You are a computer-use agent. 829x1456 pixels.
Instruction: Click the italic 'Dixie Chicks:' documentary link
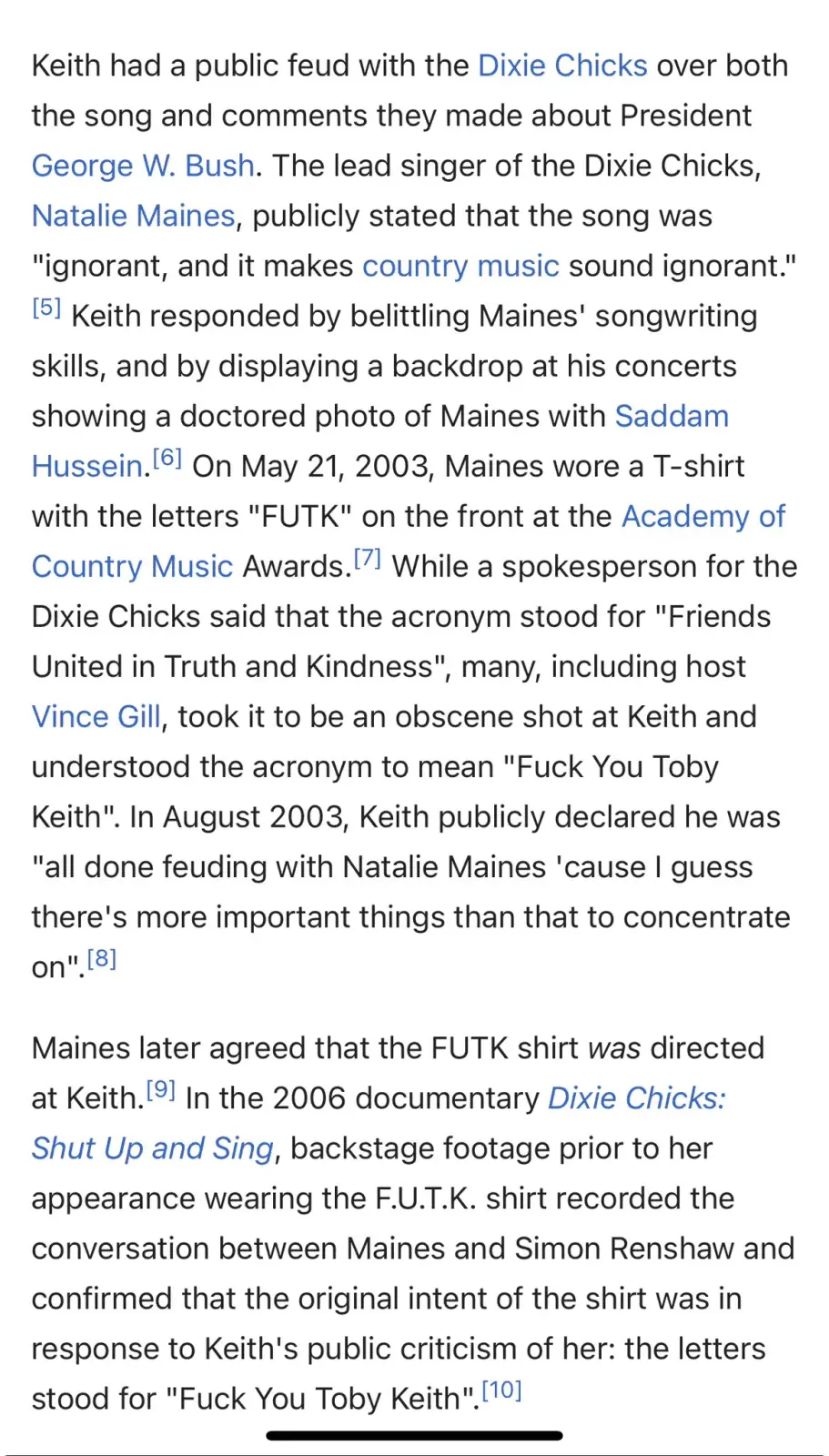636,1099
